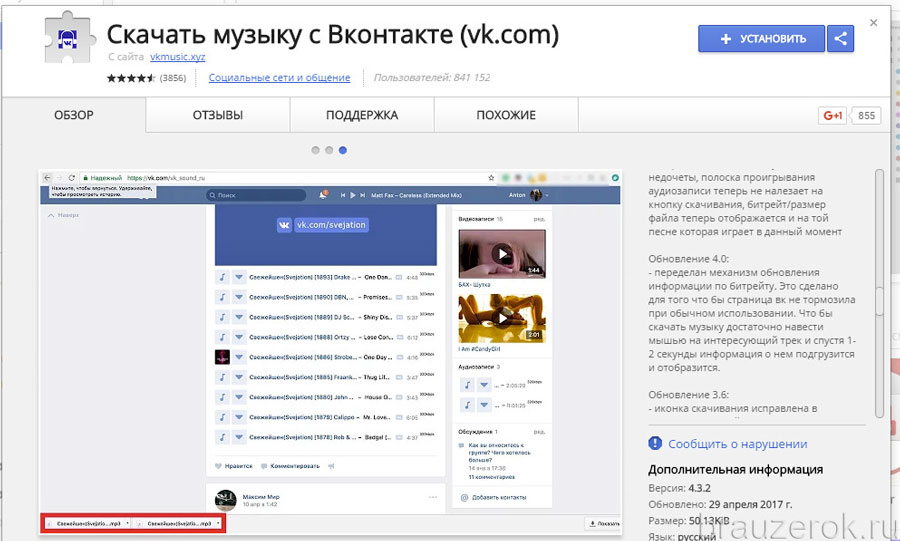Screen dimensions: 900x541
Task: Open the share menu icon next to УСТАНОВИТЬ
Action: (x=840, y=38)
